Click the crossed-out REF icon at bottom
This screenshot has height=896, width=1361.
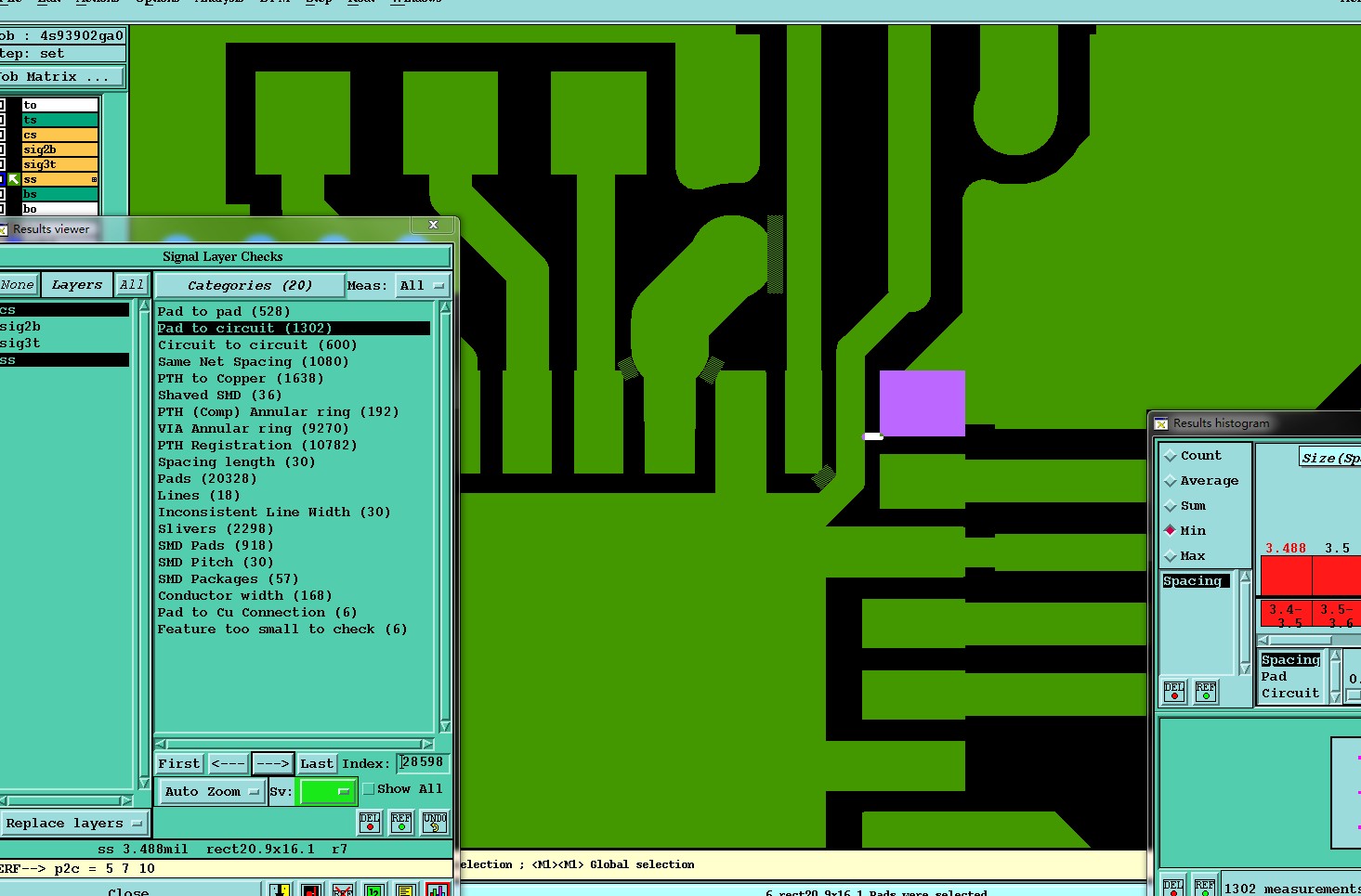tap(343, 890)
